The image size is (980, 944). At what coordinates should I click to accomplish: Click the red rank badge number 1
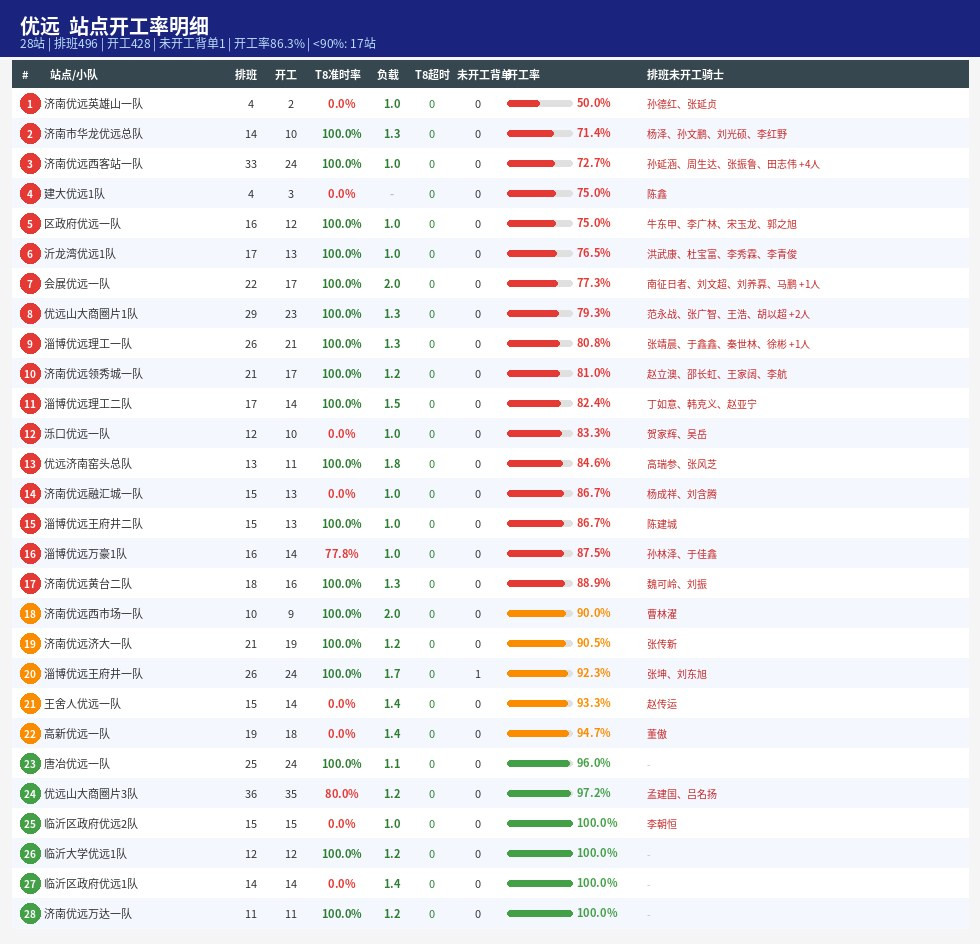coord(29,104)
